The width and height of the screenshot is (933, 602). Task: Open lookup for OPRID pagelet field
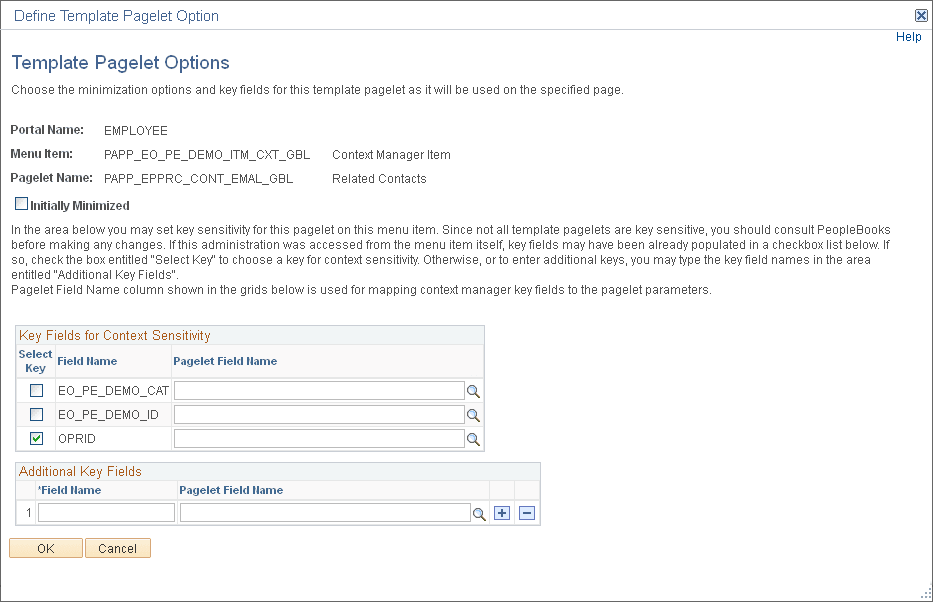(473, 438)
